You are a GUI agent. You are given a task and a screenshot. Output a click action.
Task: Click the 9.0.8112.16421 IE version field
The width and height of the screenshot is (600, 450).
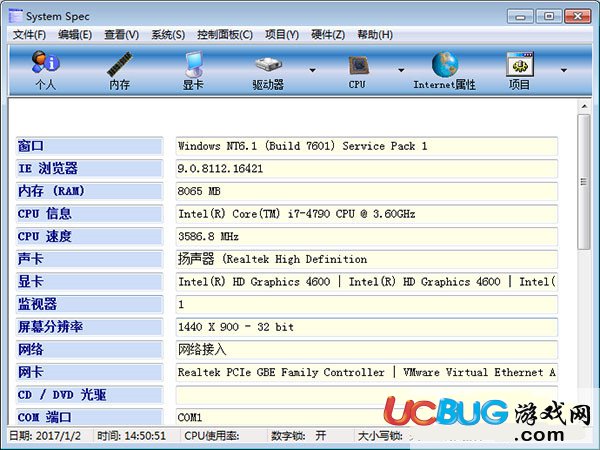click(x=367, y=169)
